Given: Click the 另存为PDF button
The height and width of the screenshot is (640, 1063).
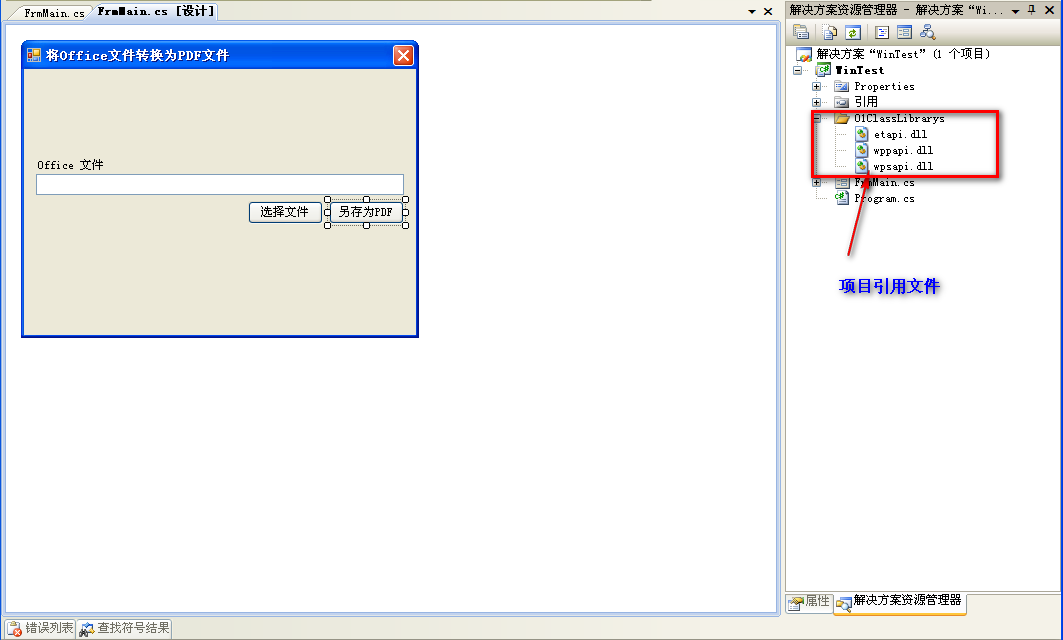Looking at the screenshot, I should [x=366, y=212].
